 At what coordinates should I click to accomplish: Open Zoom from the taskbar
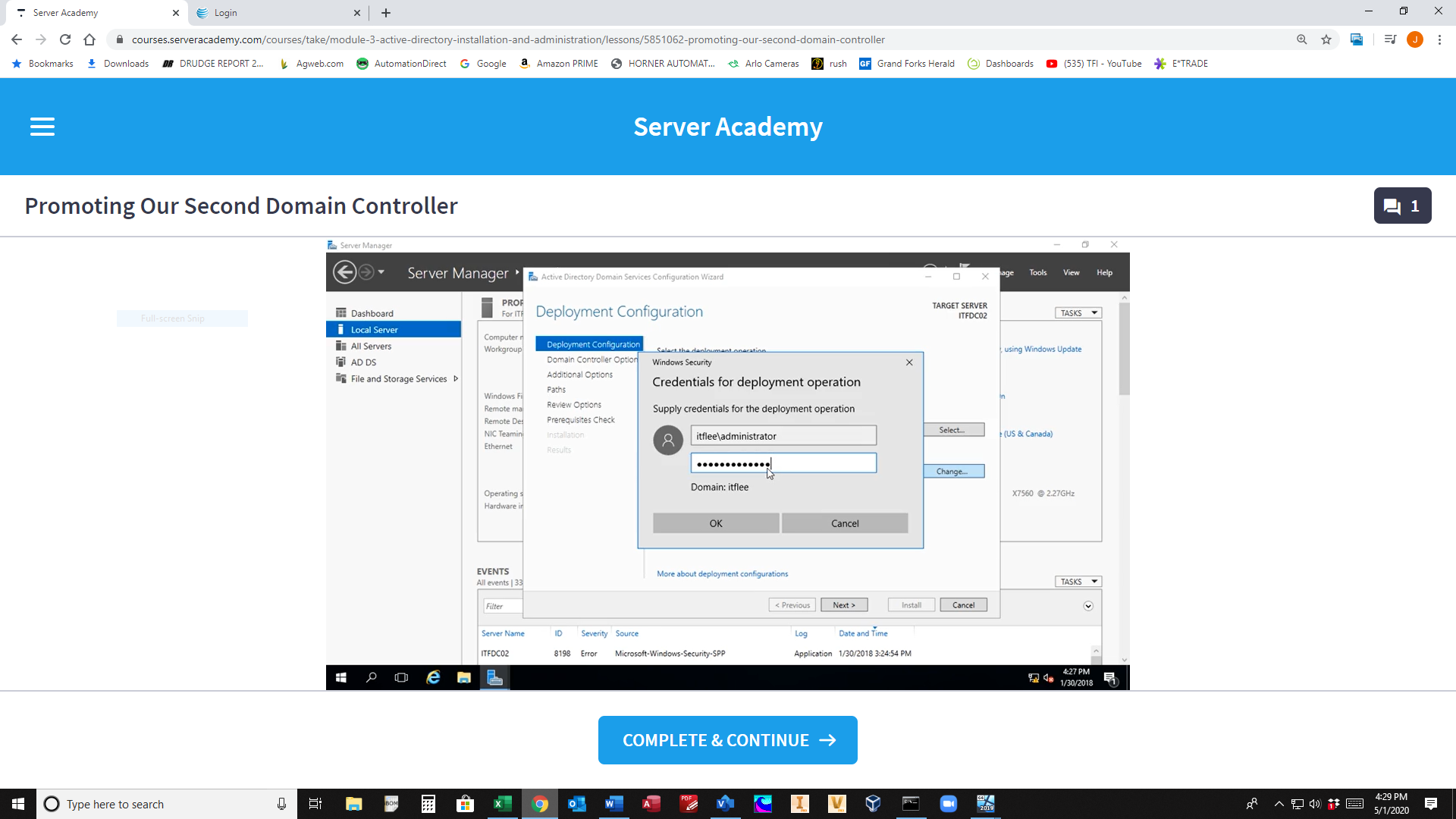948,804
